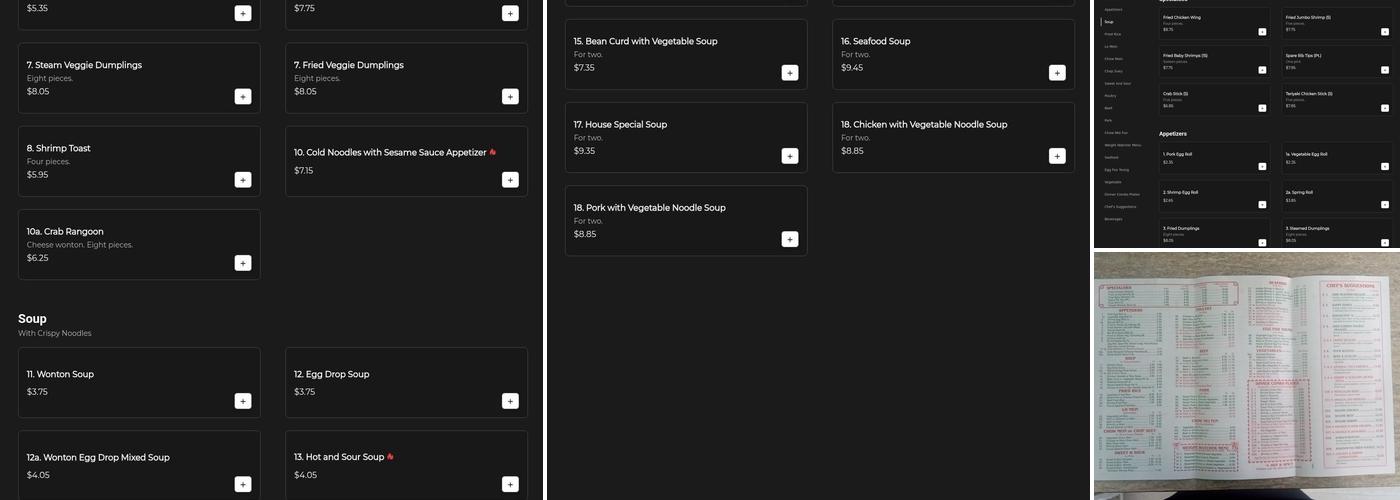The width and height of the screenshot is (1400, 500).
Task: Add Hot and Sour Soup
Action: (x=510, y=484)
